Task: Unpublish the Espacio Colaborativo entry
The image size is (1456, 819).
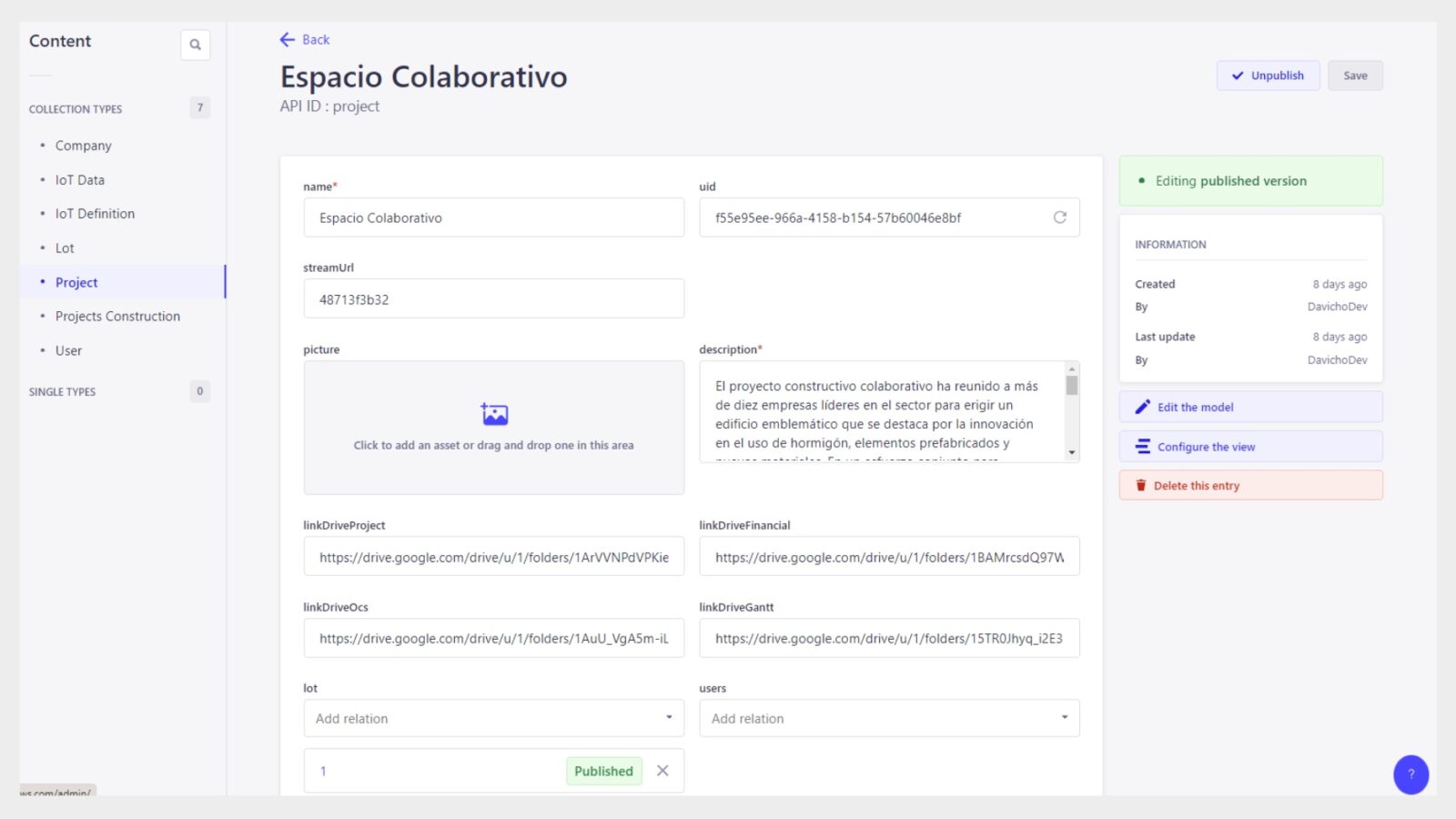Action: tap(1268, 76)
